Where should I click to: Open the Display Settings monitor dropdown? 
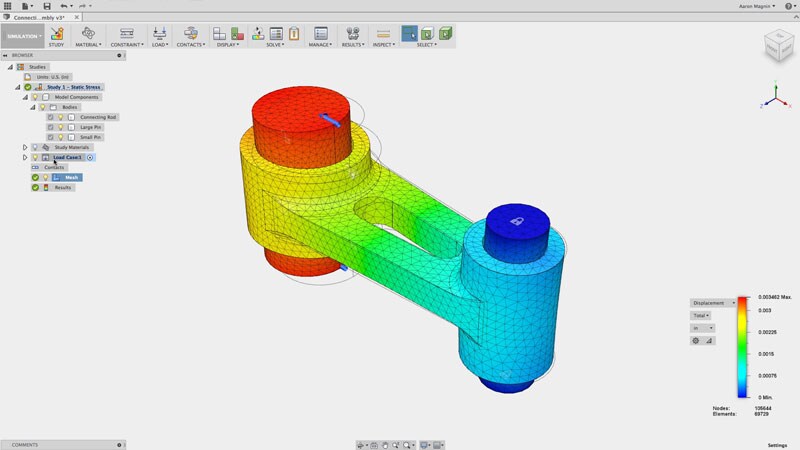[424, 445]
